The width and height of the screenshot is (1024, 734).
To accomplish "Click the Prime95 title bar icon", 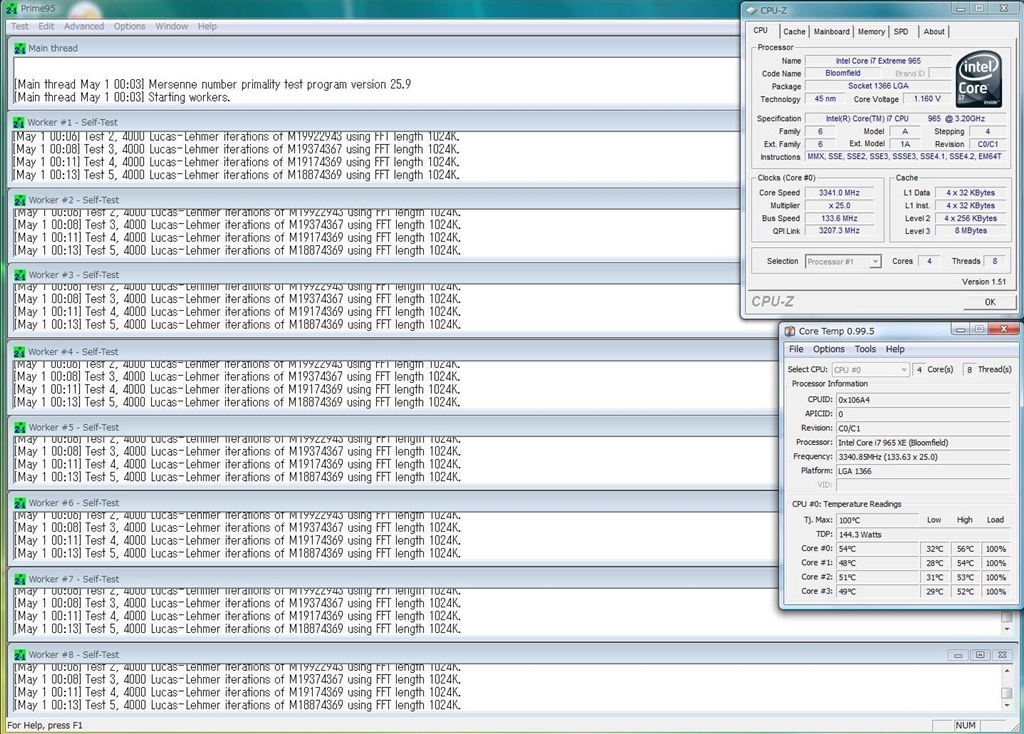I will (10, 8).
